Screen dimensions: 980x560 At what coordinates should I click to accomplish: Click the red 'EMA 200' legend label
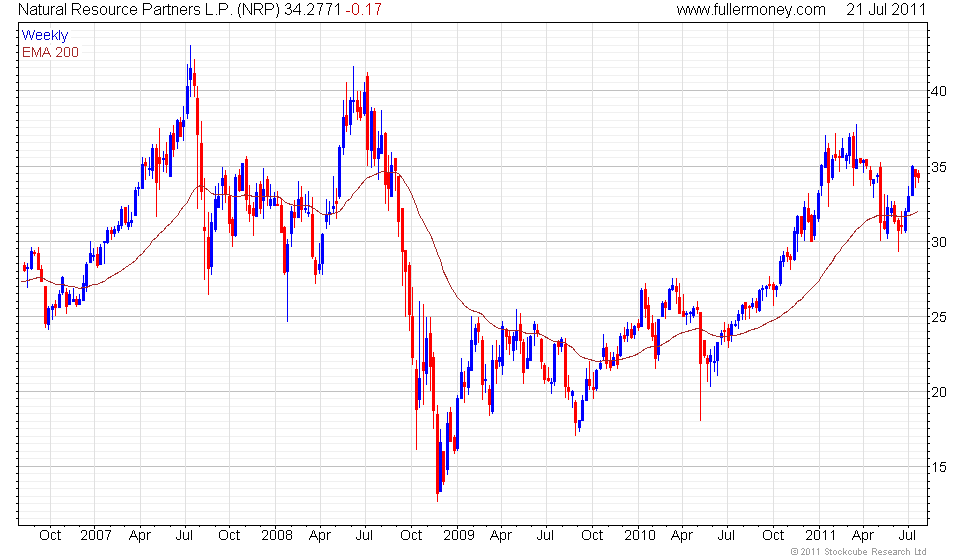click(x=50, y=52)
